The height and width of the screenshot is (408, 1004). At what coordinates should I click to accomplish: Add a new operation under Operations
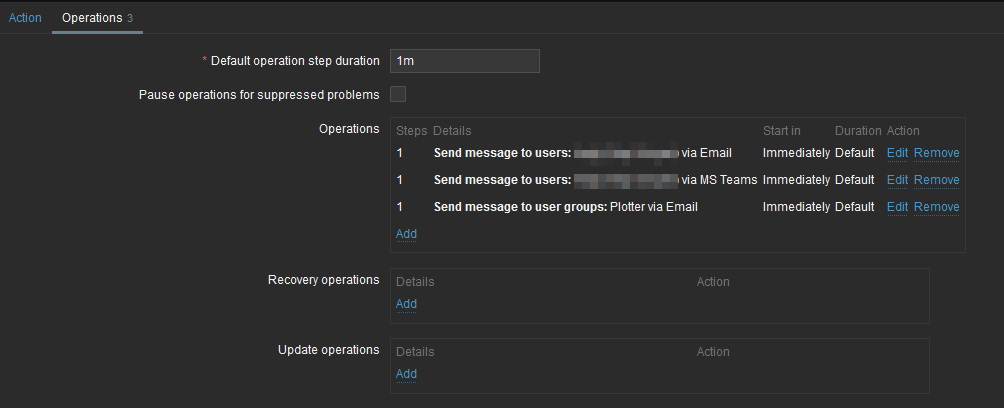click(x=406, y=234)
